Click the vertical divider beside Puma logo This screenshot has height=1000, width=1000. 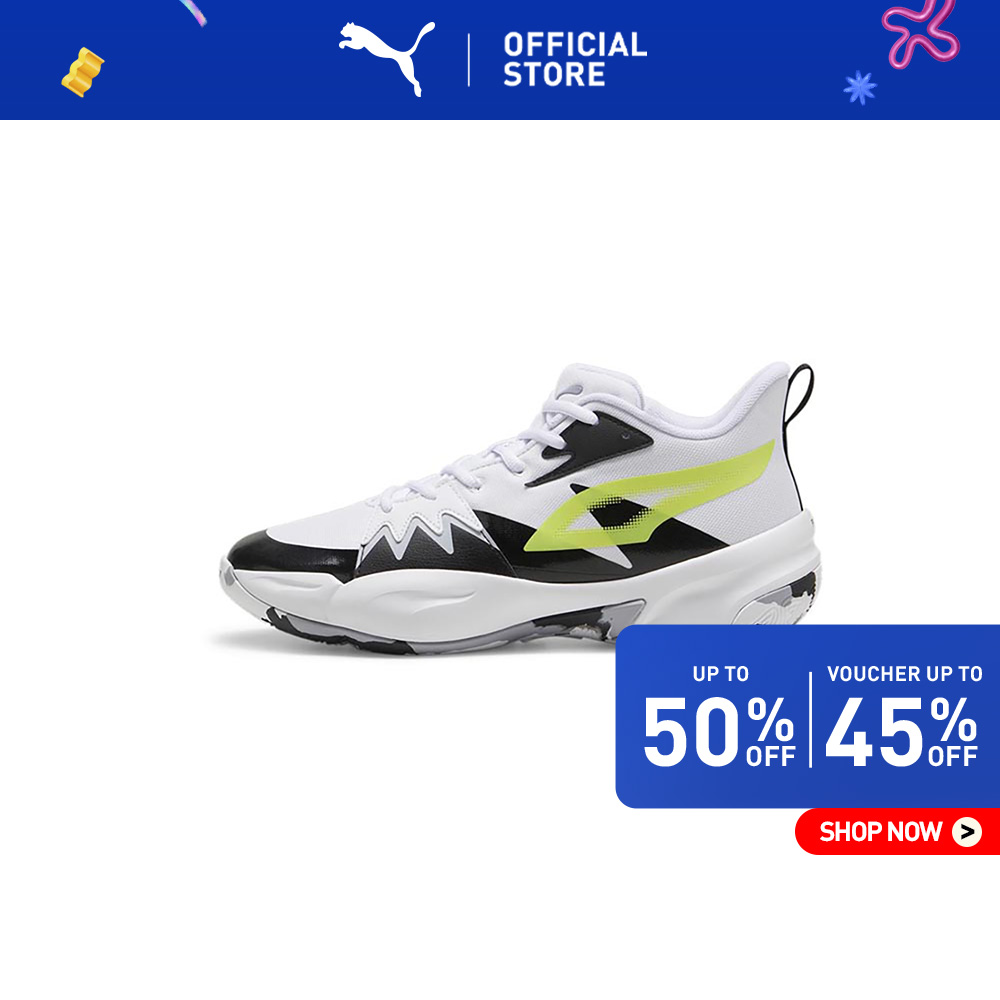click(x=469, y=60)
